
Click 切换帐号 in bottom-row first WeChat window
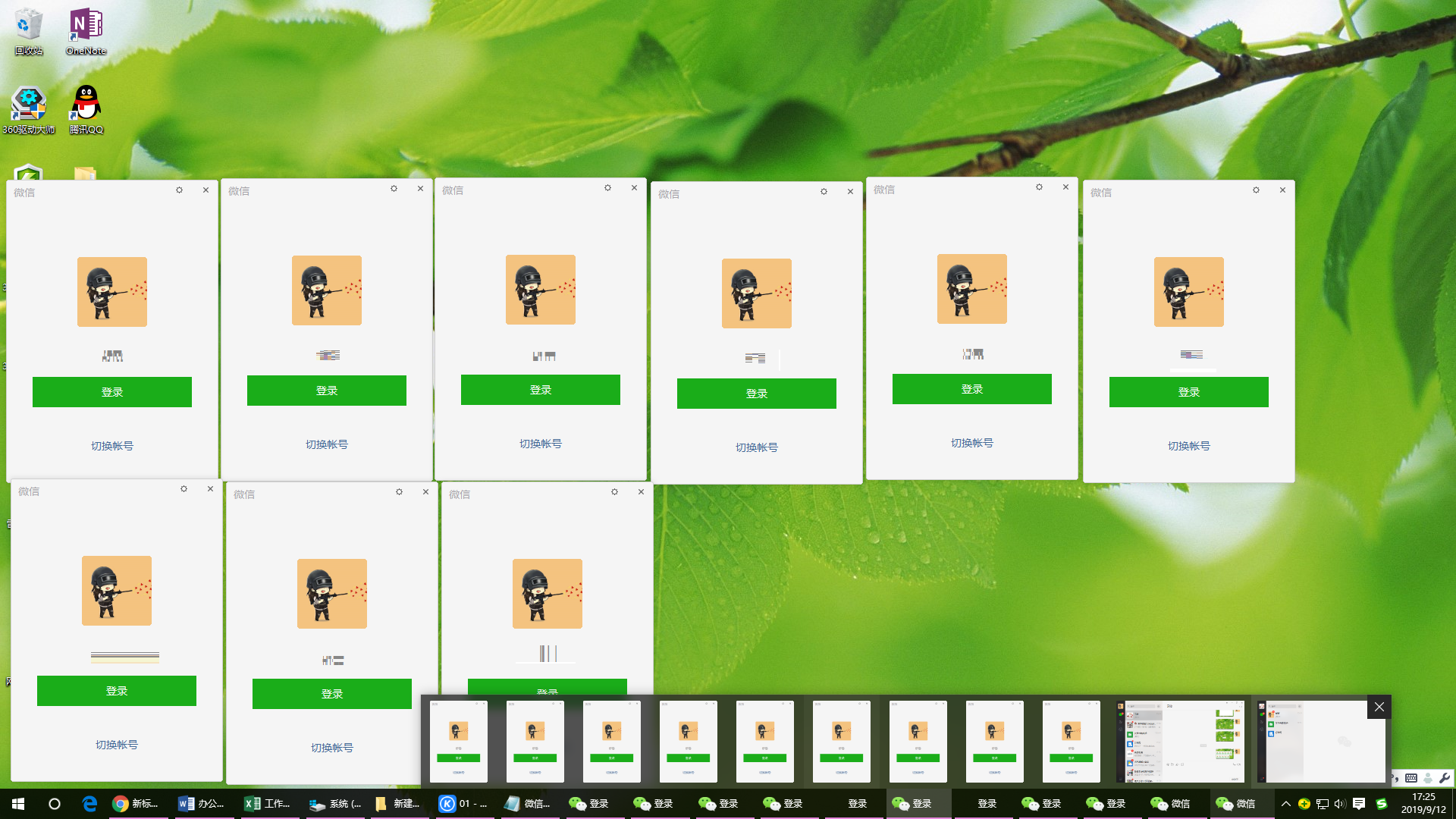point(117,745)
